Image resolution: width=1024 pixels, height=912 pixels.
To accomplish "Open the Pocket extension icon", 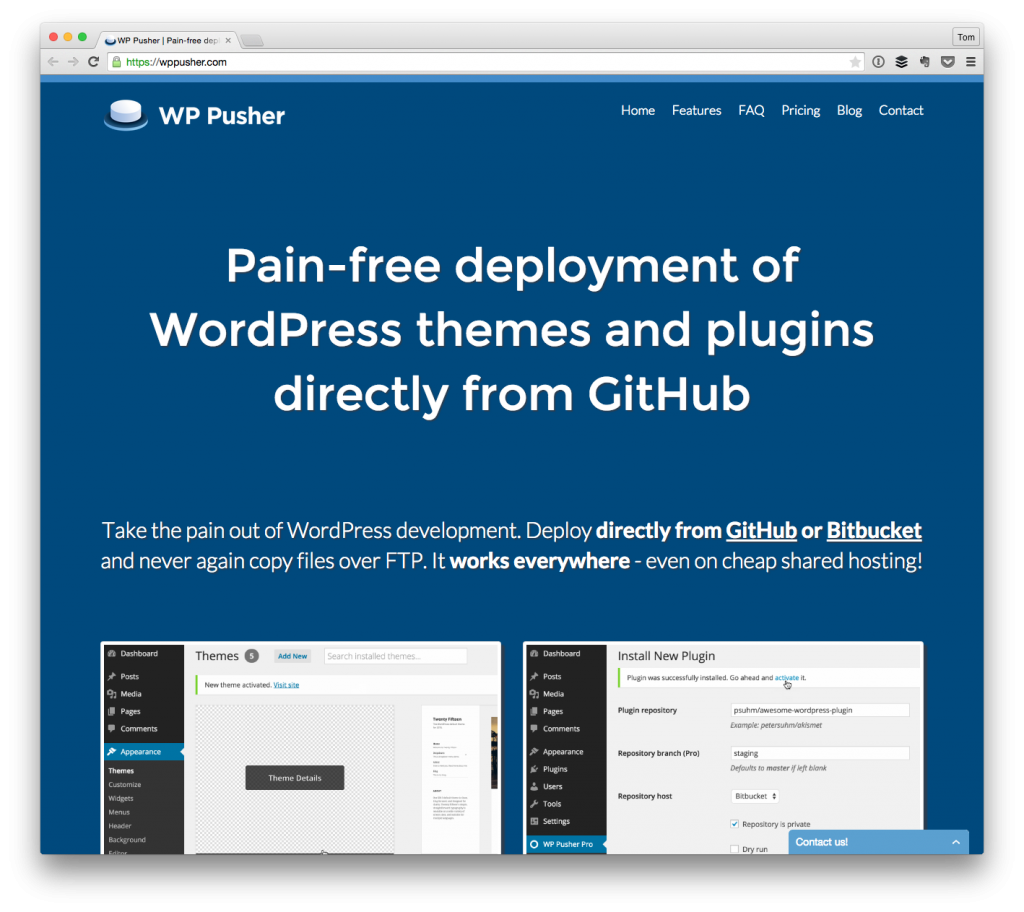I will [x=948, y=62].
